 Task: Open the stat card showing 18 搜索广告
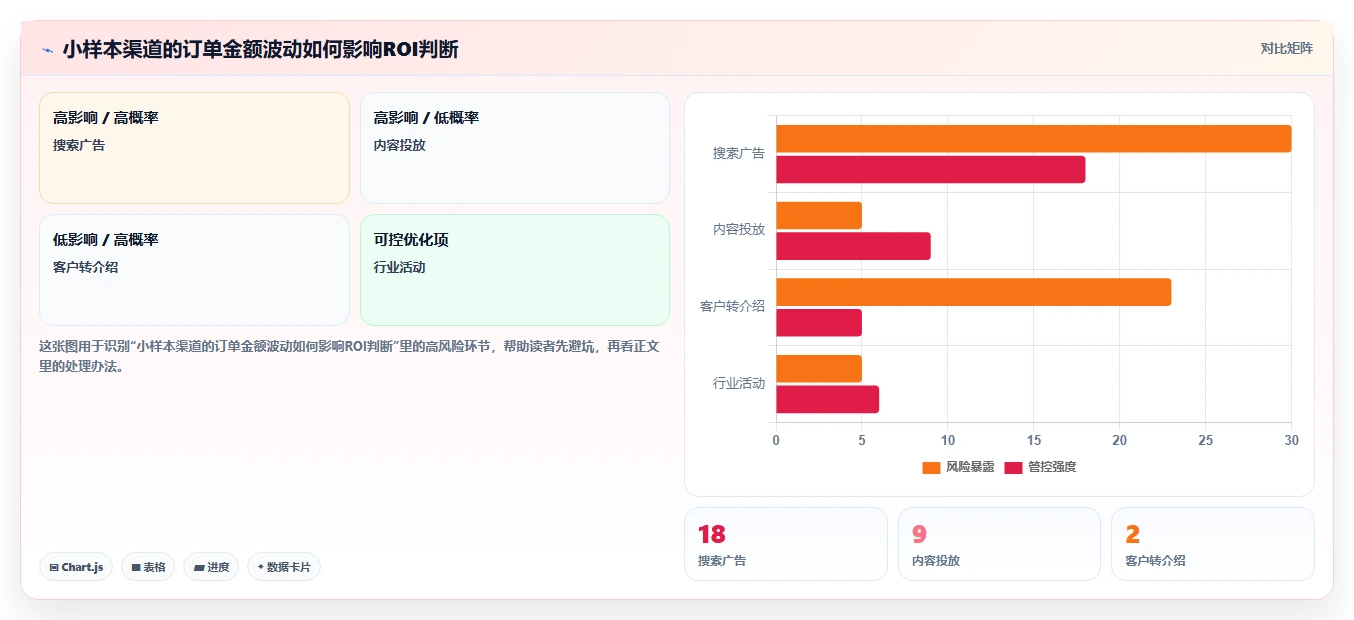coord(786,544)
